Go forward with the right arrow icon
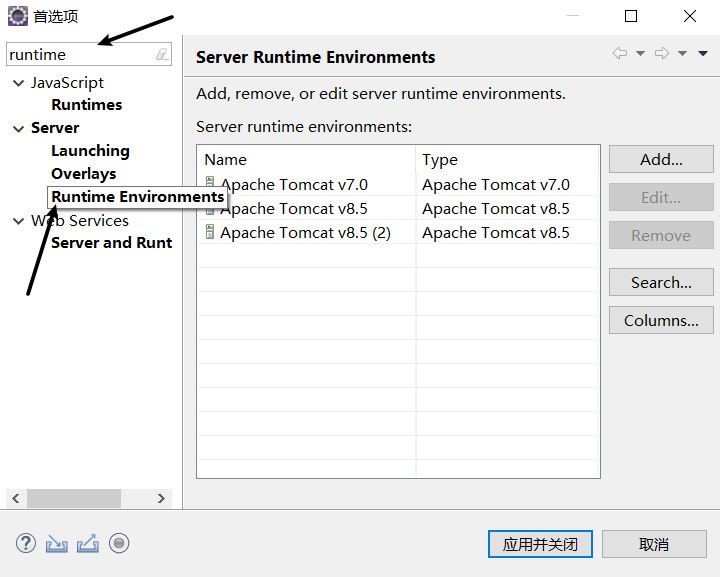The width and height of the screenshot is (720, 577). tap(662, 53)
